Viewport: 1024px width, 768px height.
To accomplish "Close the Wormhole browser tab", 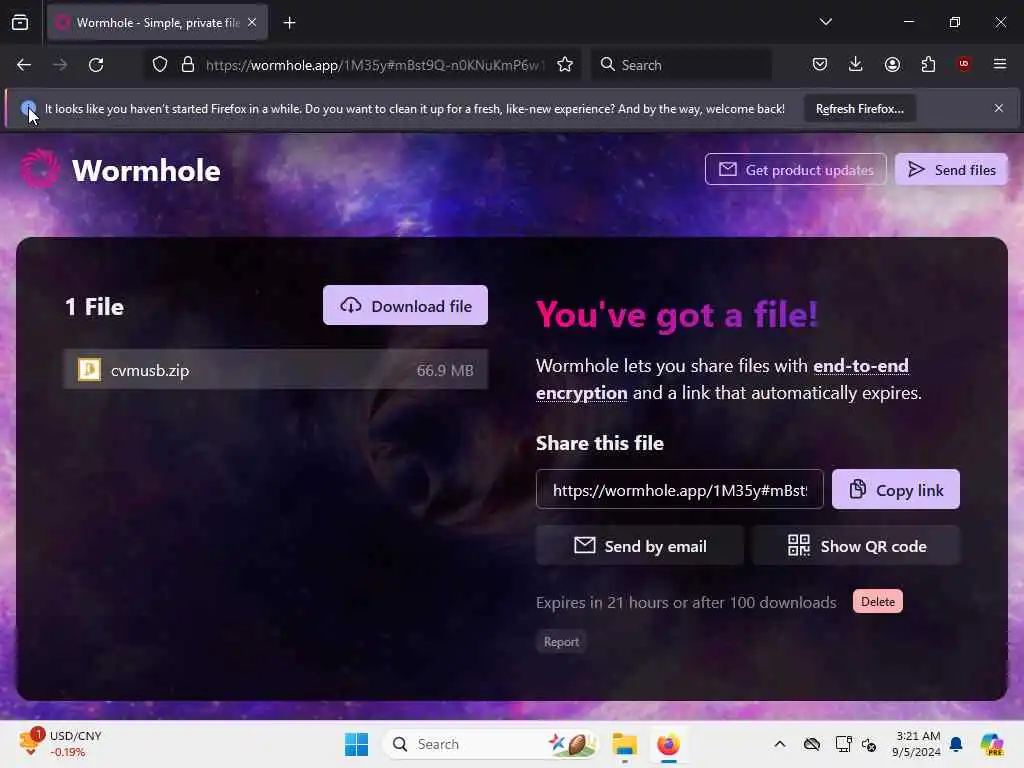I will click(x=252, y=22).
